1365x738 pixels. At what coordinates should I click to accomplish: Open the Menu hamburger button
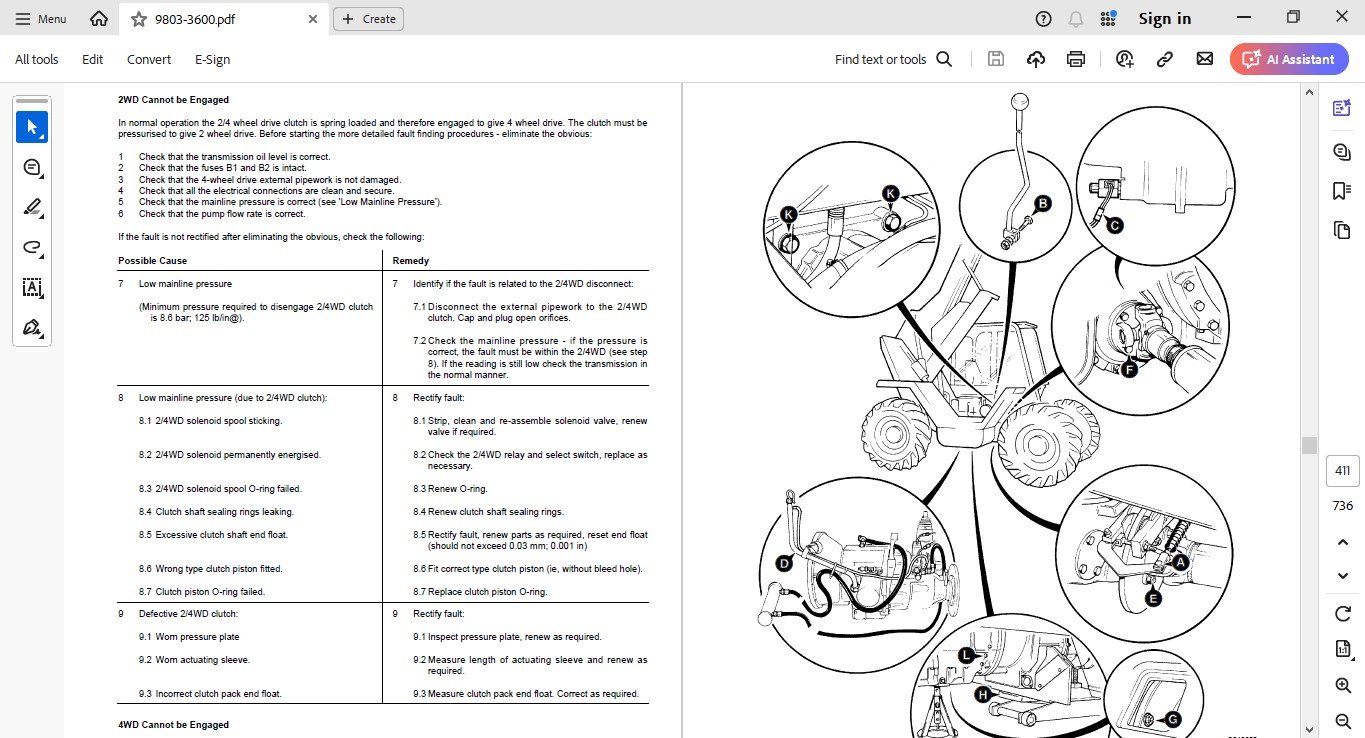[41, 19]
